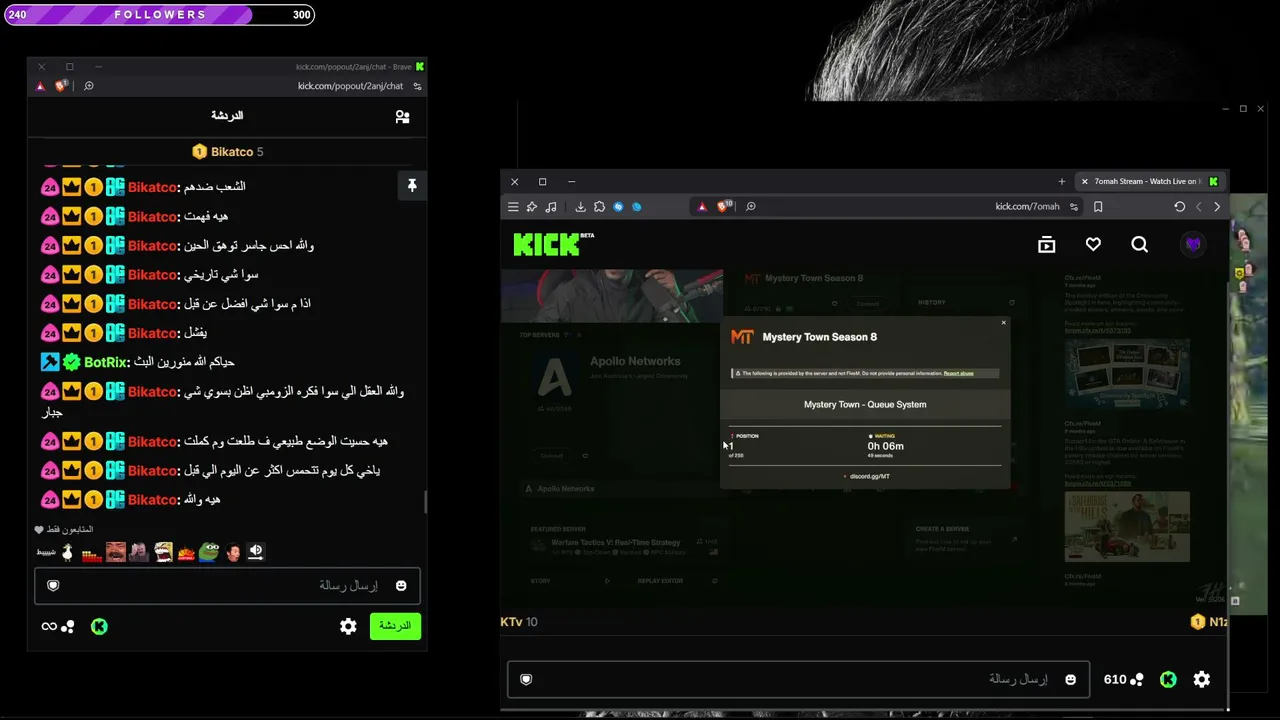Click the shield icon in 7omah chat input
1280x720 pixels.
pyautogui.click(x=526, y=680)
